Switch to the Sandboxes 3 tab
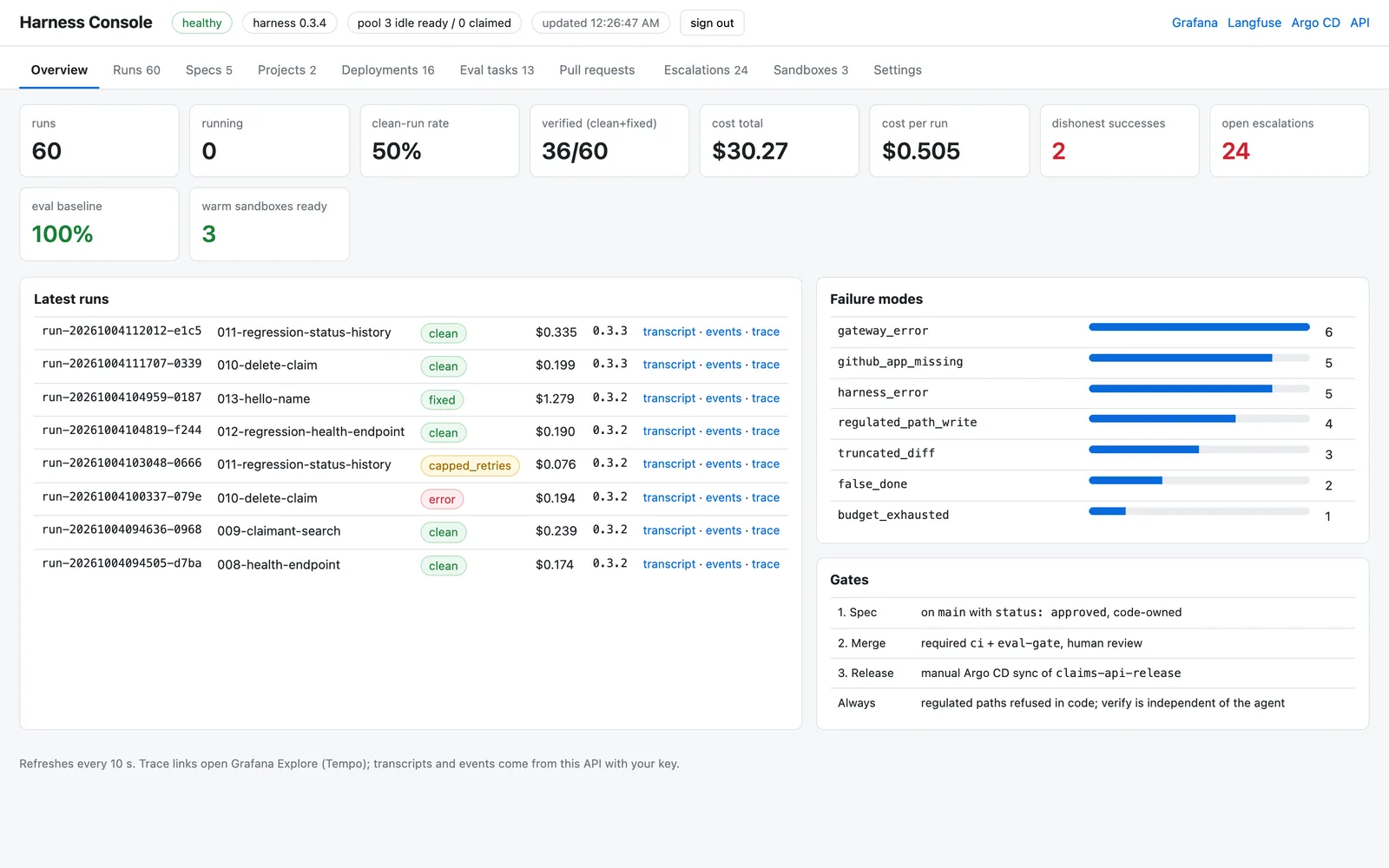This screenshot has height=868, width=1389. (x=811, y=70)
